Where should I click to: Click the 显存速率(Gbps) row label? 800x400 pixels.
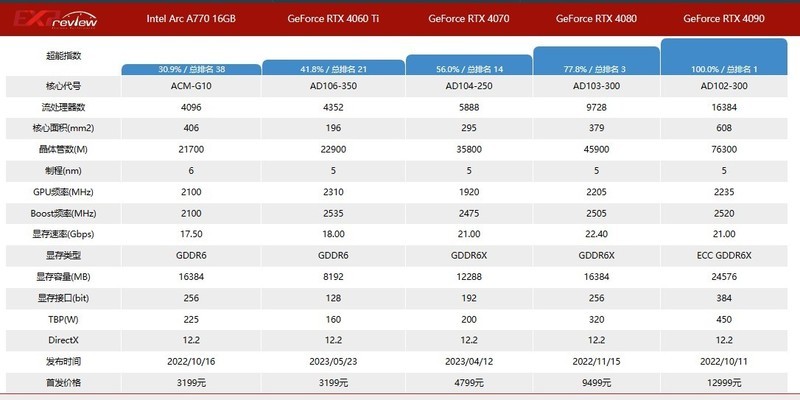pyautogui.click(x=63, y=235)
